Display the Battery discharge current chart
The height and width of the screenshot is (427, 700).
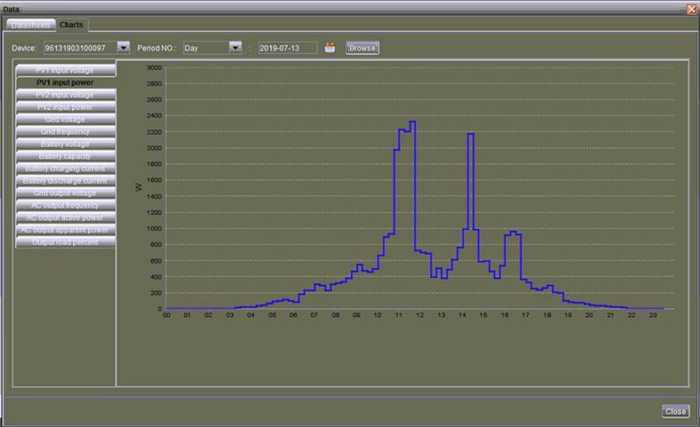pyautogui.click(x=66, y=181)
